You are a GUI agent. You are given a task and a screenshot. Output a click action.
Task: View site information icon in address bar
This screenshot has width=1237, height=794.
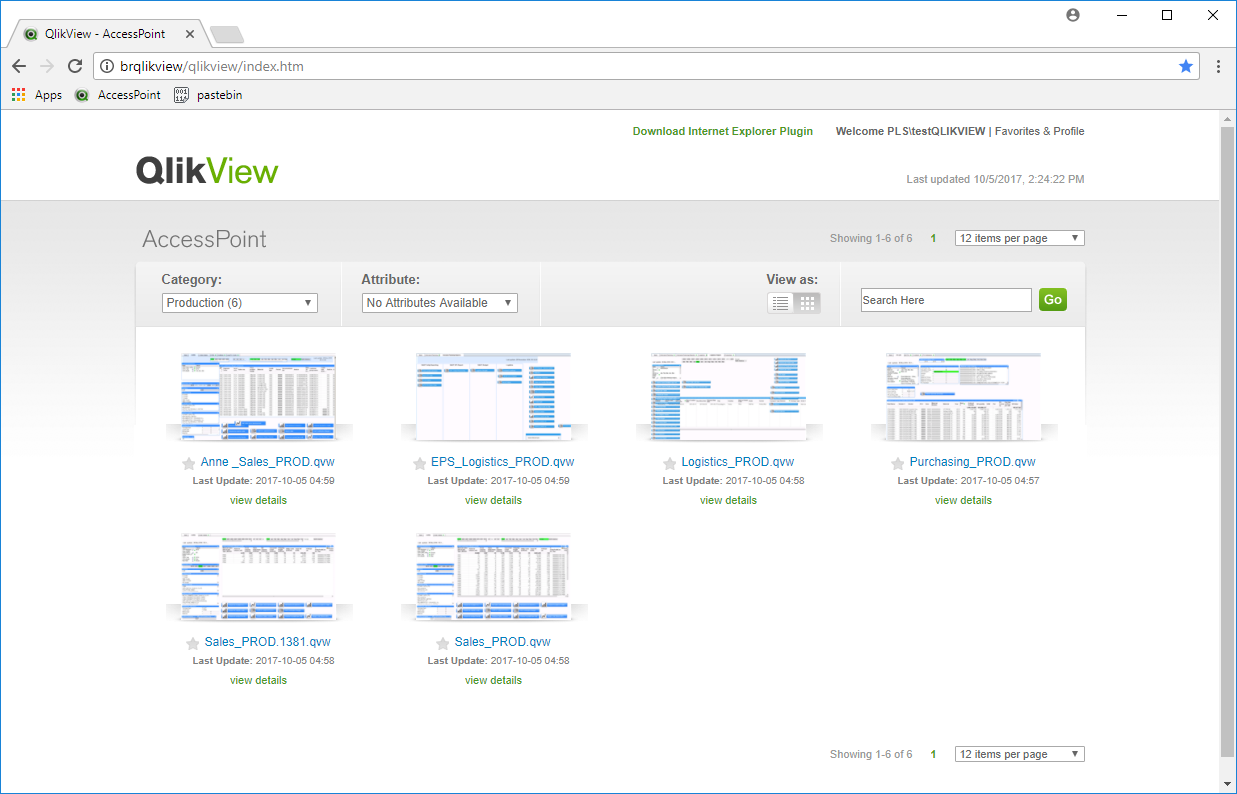point(108,67)
